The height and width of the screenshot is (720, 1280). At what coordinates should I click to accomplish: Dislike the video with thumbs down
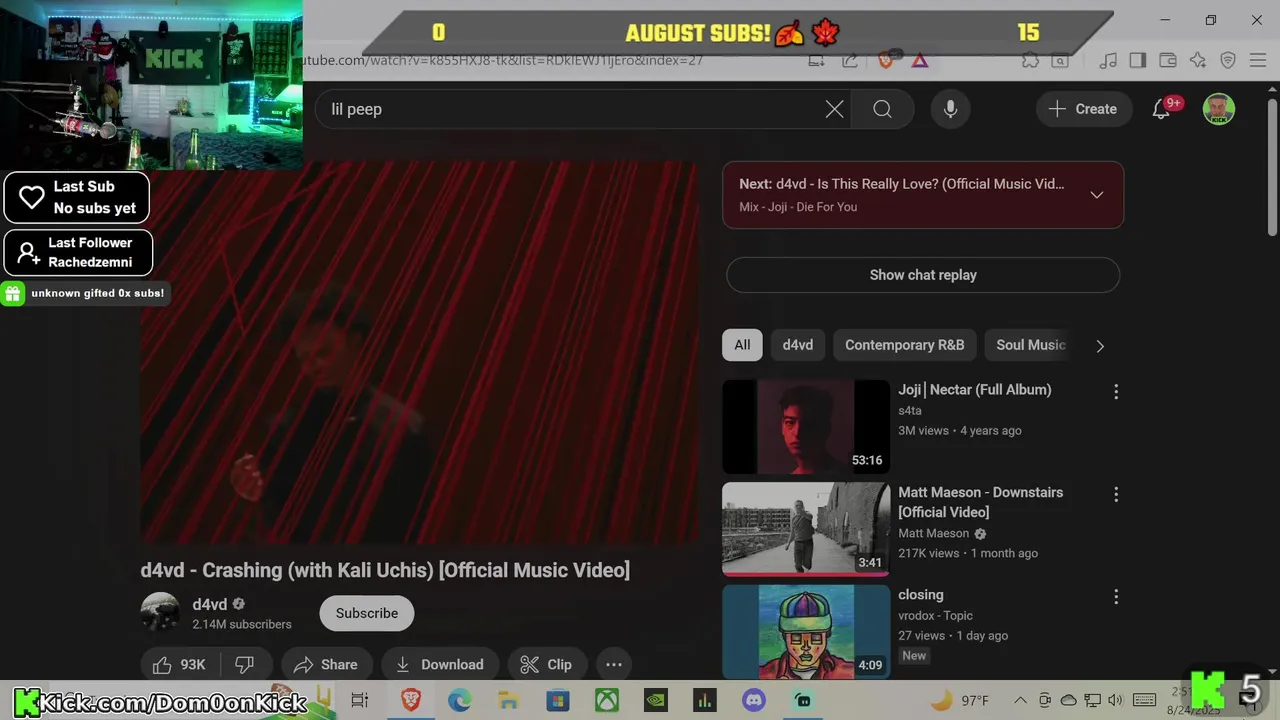[245, 664]
